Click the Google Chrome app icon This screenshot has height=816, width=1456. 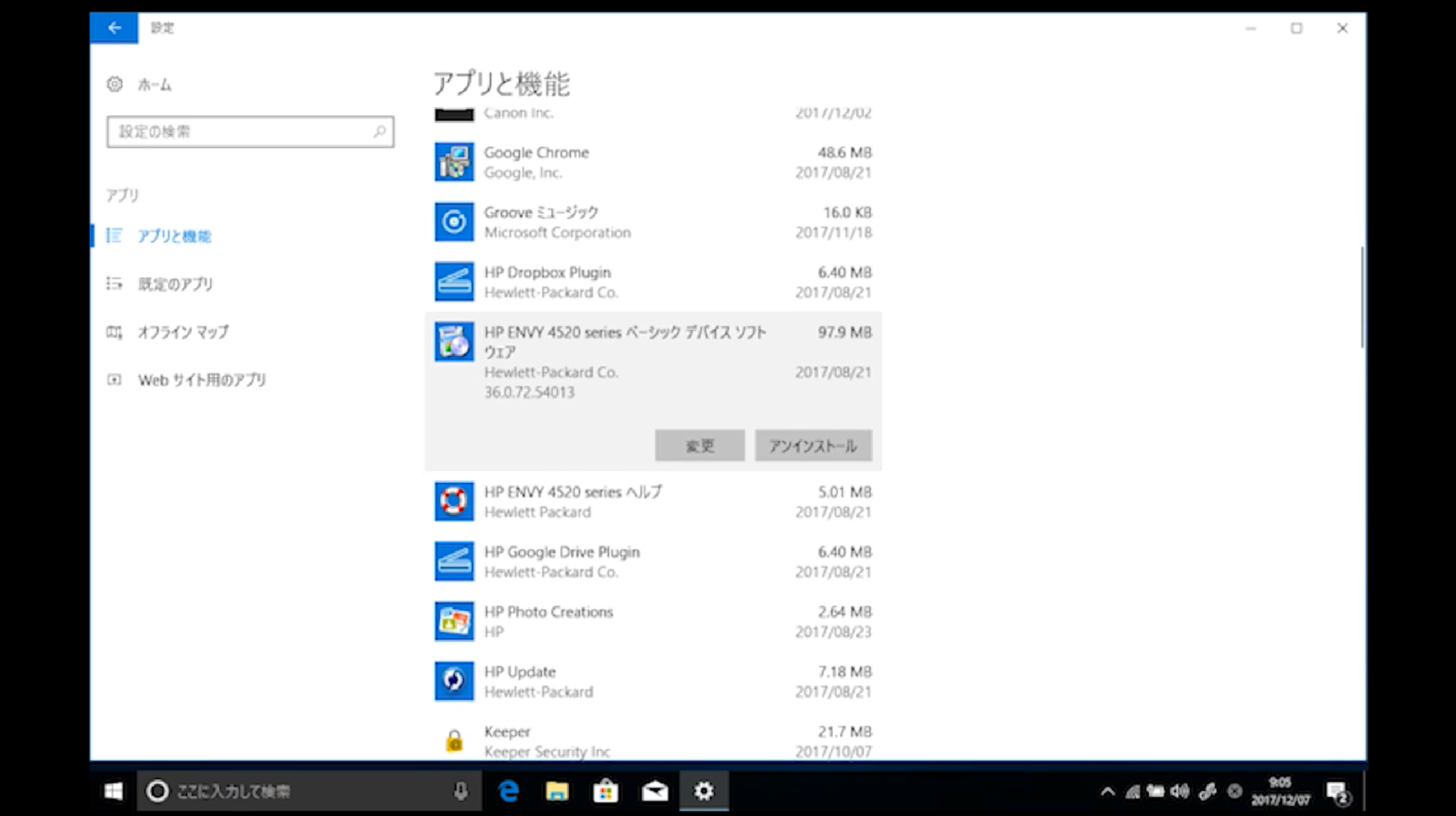point(453,161)
